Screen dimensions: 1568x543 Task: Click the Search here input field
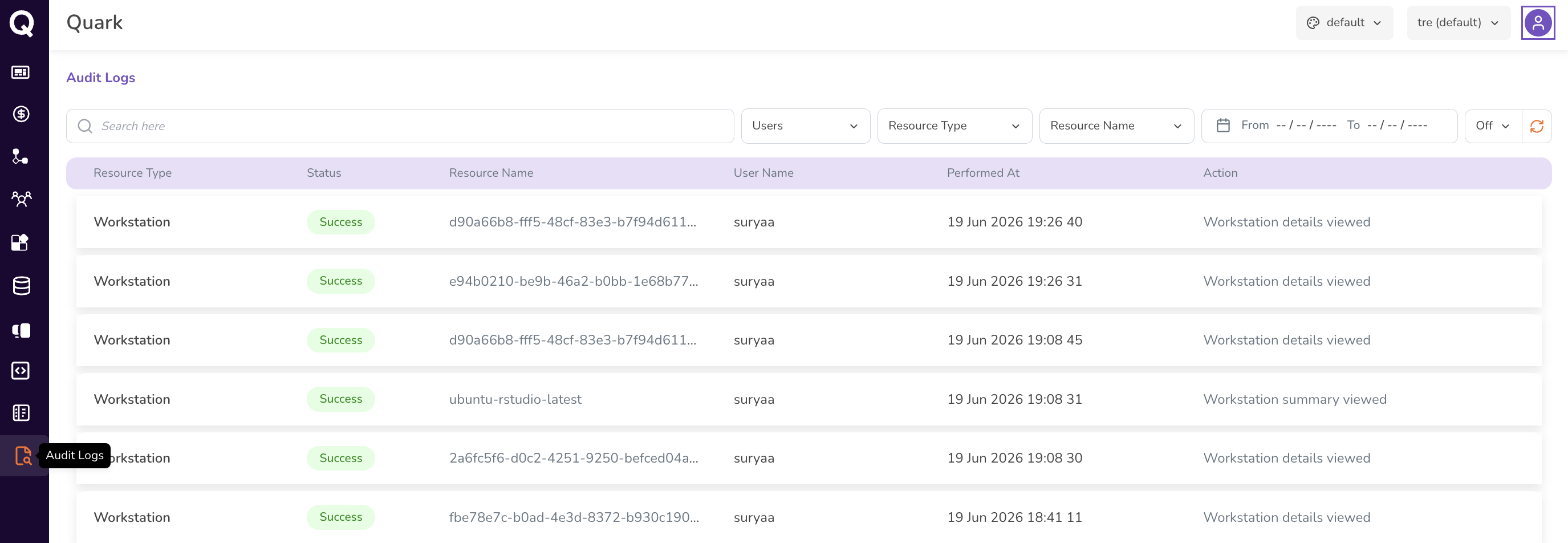[x=400, y=126]
